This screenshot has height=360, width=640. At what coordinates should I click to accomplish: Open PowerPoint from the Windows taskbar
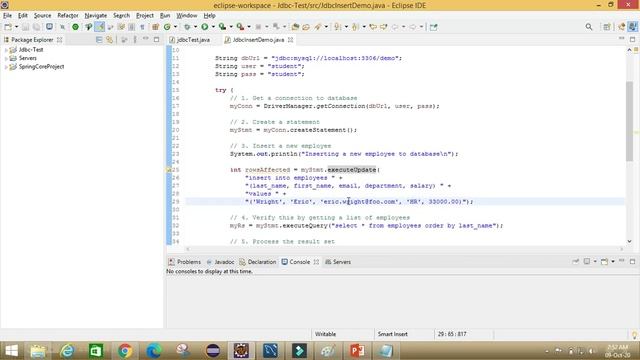357,351
